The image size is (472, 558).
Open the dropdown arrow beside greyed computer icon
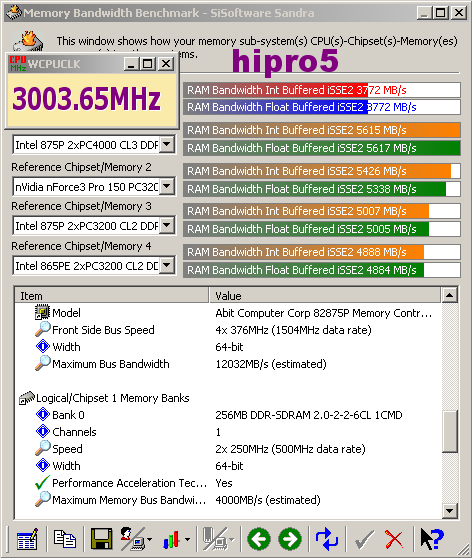(x=232, y=540)
